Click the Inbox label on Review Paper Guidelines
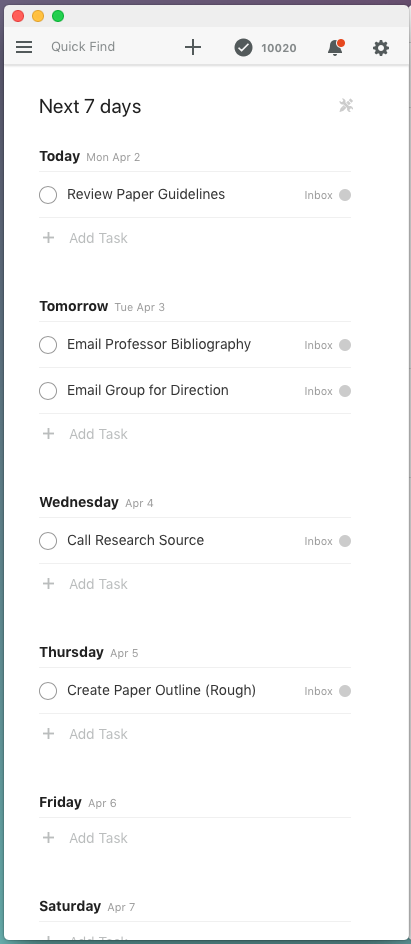This screenshot has height=944, width=411. coord(318,195)
